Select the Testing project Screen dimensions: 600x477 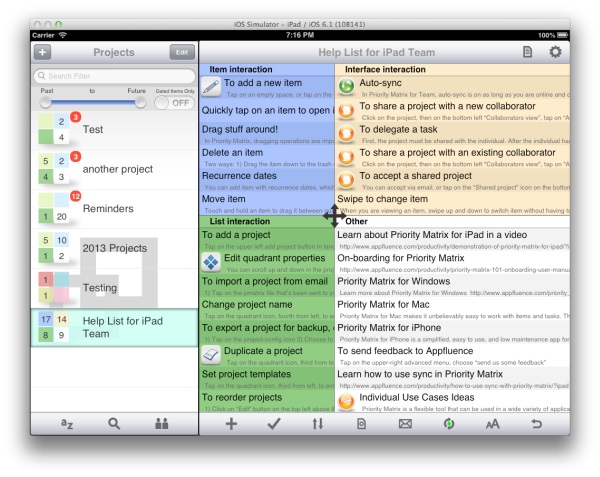tap(114, 288)
